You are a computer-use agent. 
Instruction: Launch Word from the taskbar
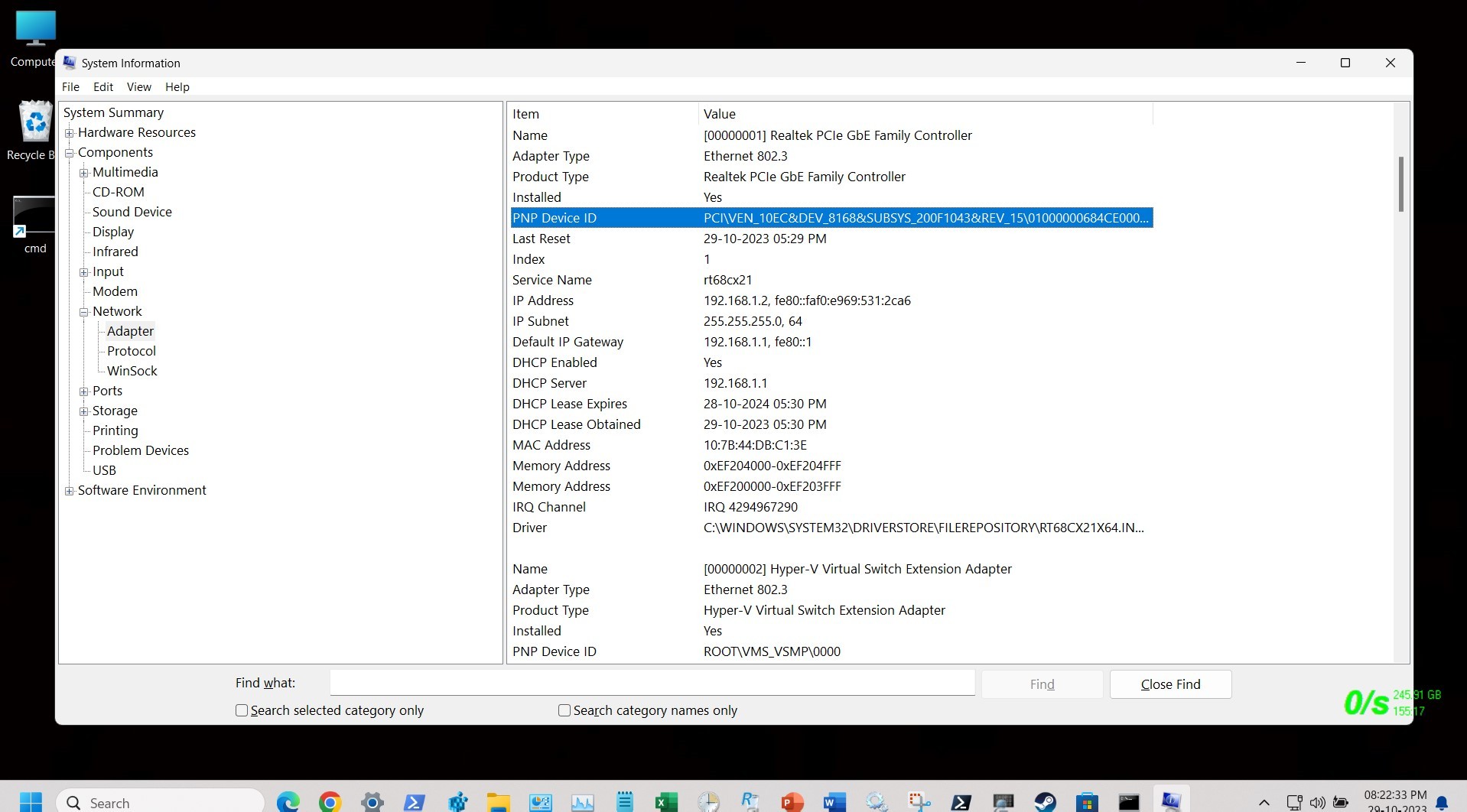click(x=834, y=802)
